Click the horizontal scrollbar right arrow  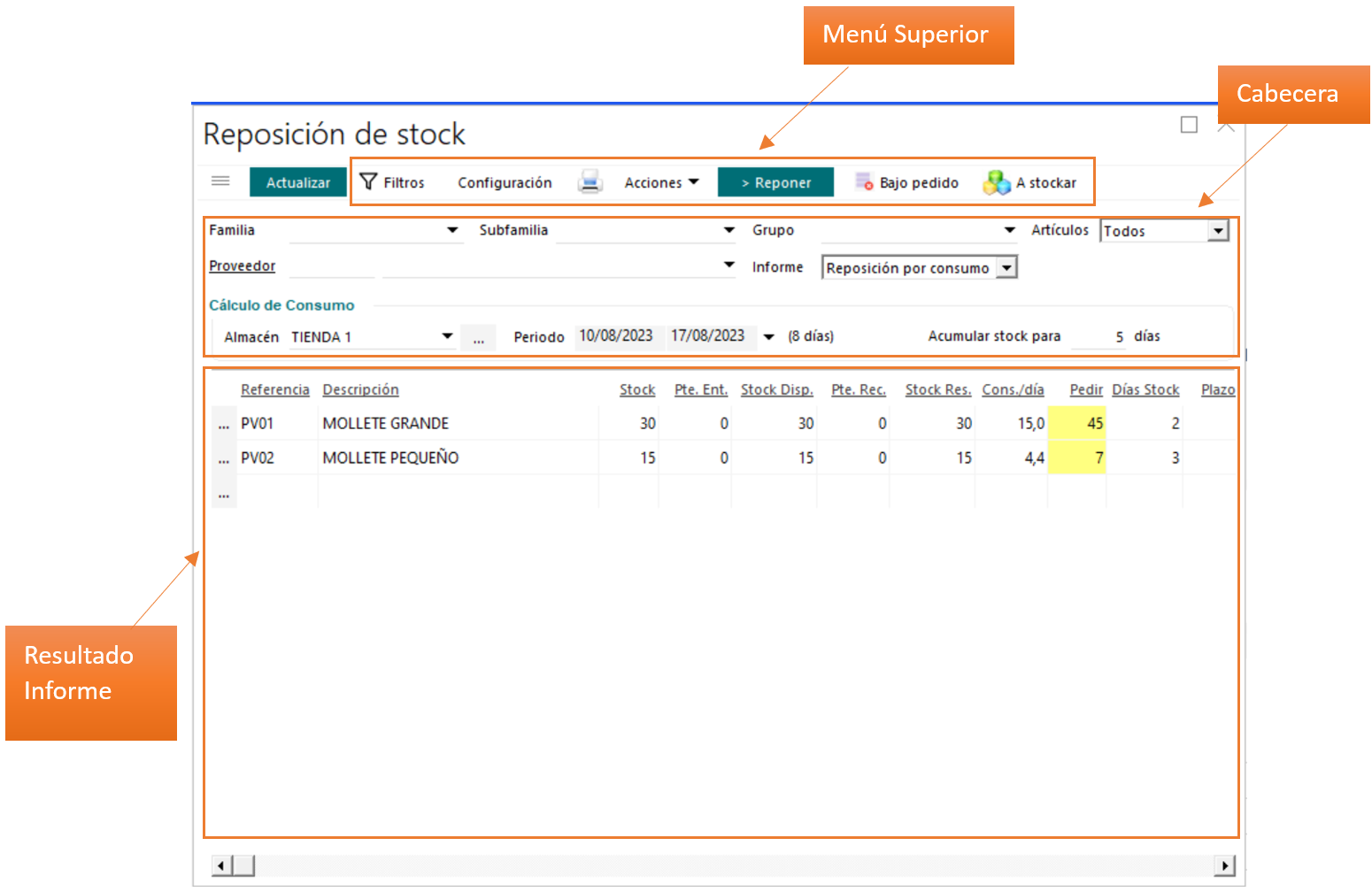[1224, 865]
